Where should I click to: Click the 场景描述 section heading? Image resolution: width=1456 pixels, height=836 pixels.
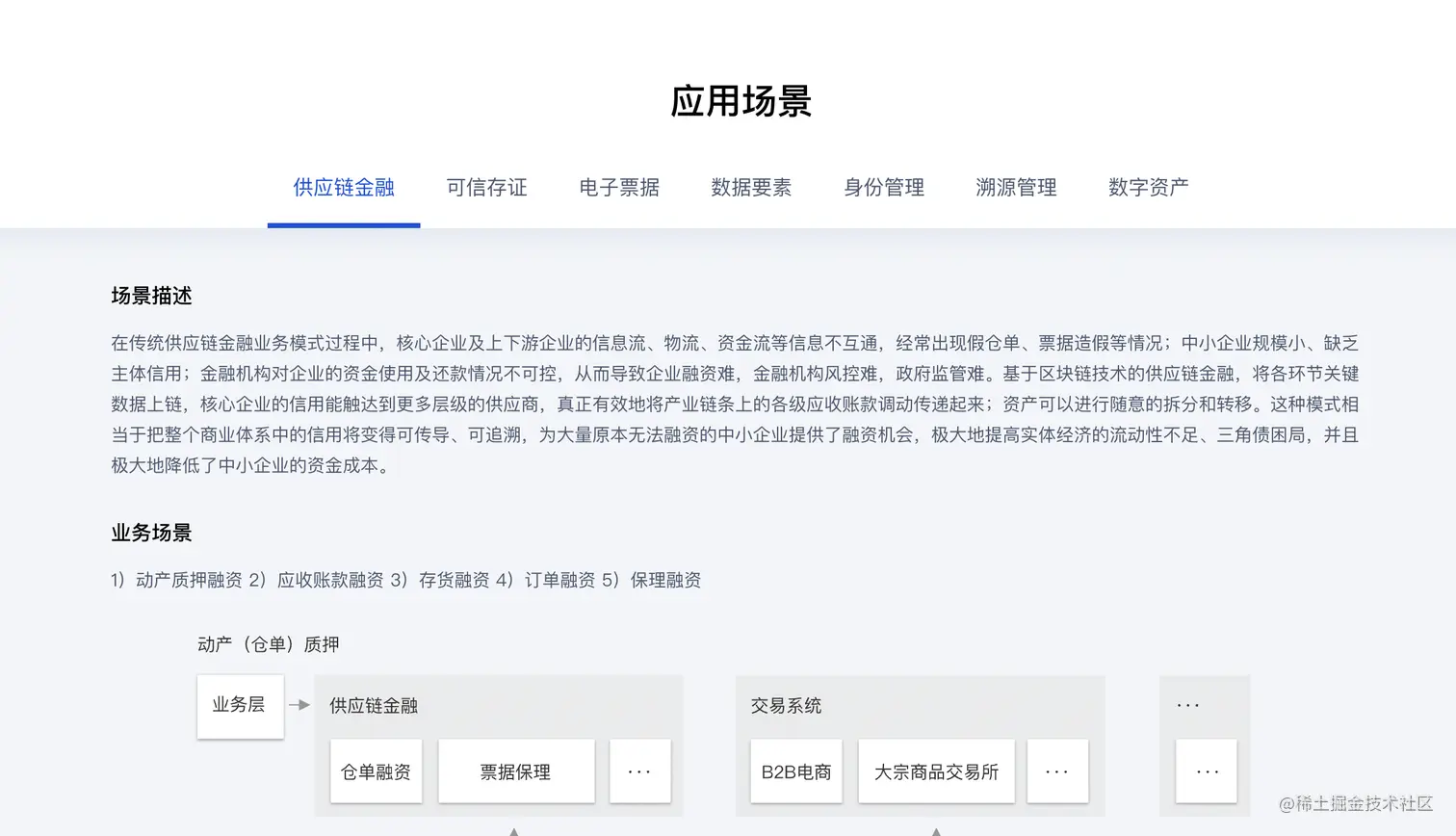[x=151, y=296]
